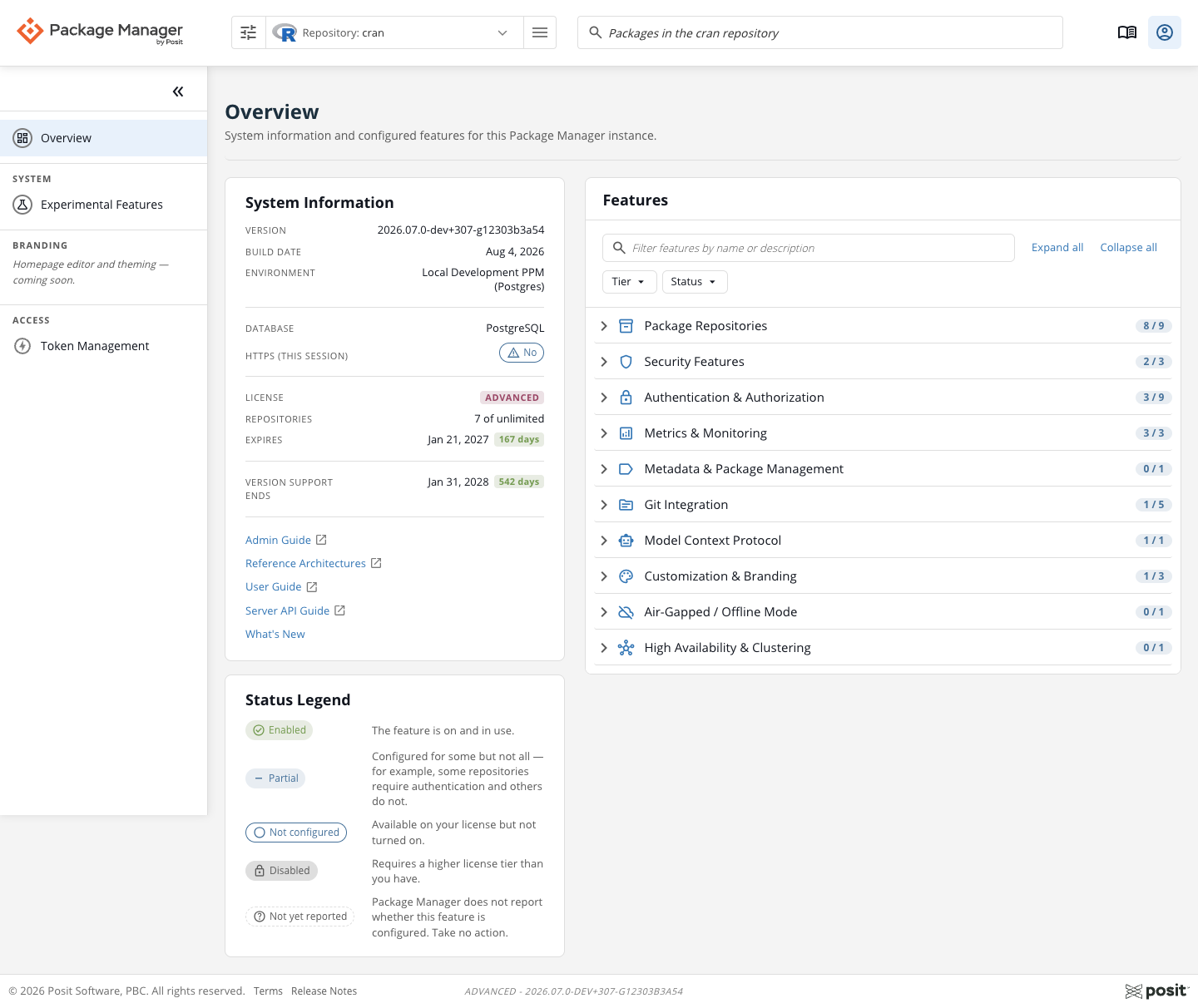
Task: Click the Reference Architectures external link icon
Action: pyautogui.click(x=376, y=563)
